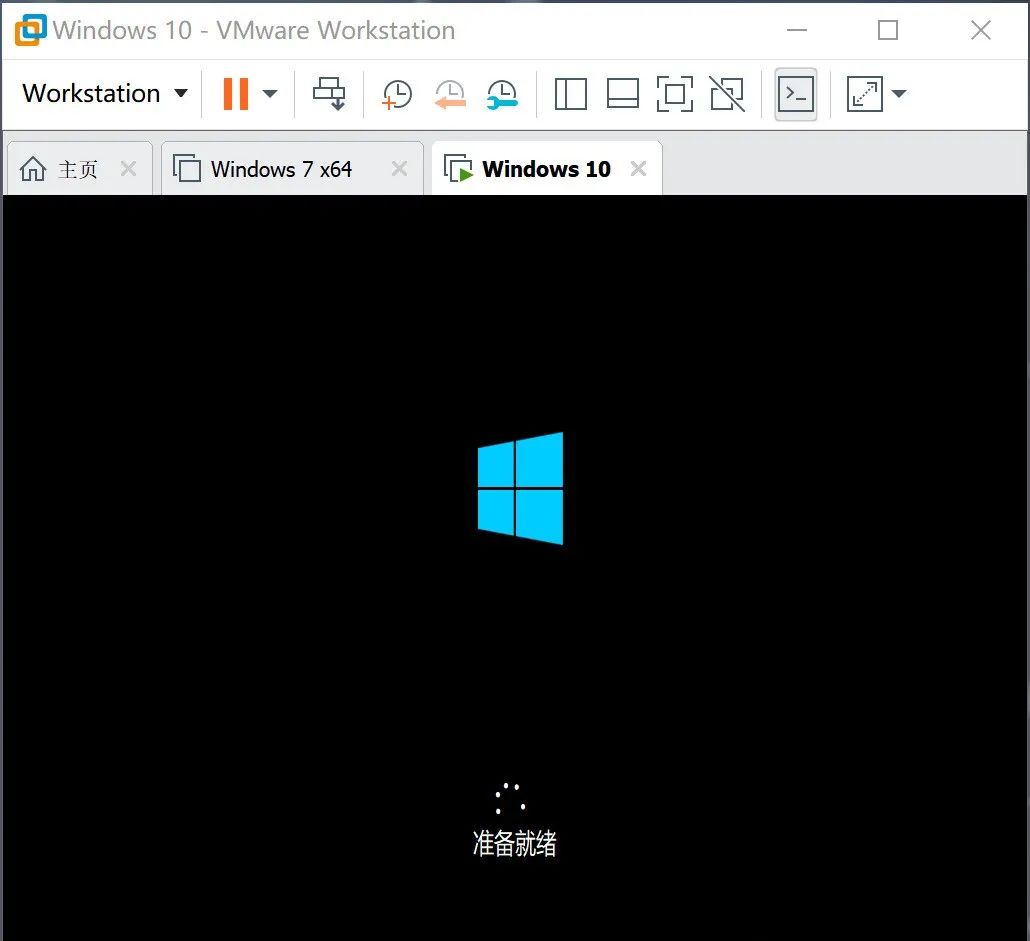Click inside the Windows 10 guest console

click(515, 560)
